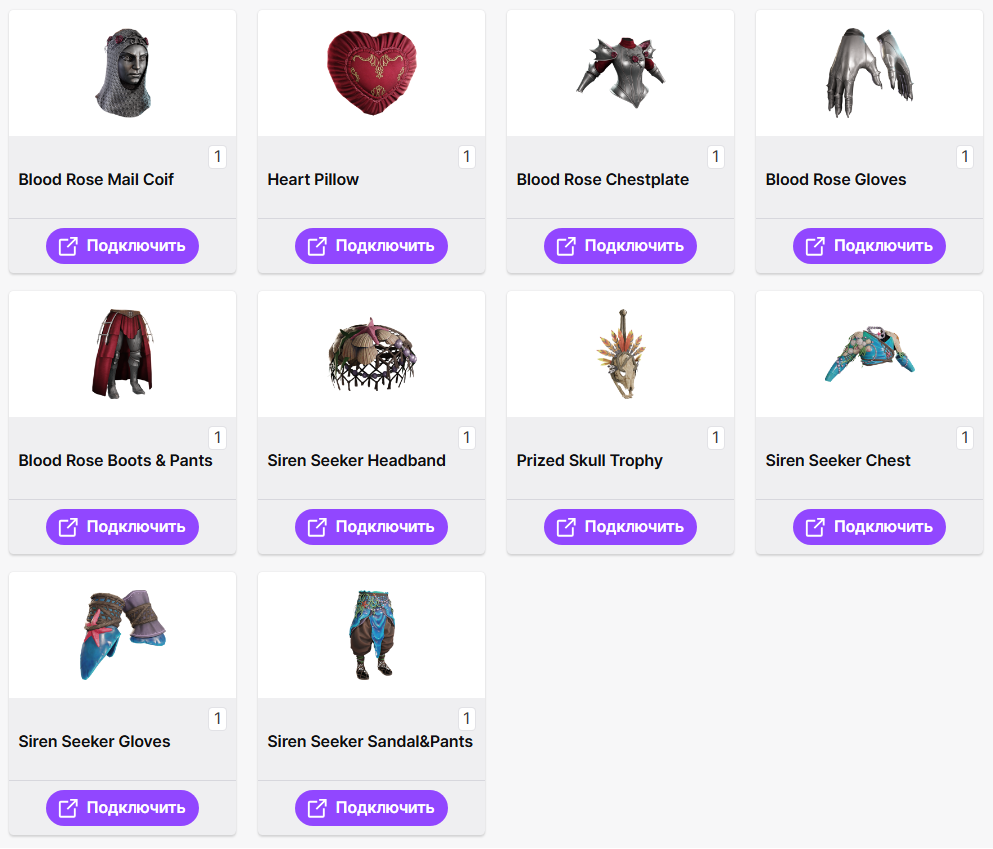993x849 pixels.
Task: Click the Подключить button for Blood Rose Gloves
Action: click(869, 246)
